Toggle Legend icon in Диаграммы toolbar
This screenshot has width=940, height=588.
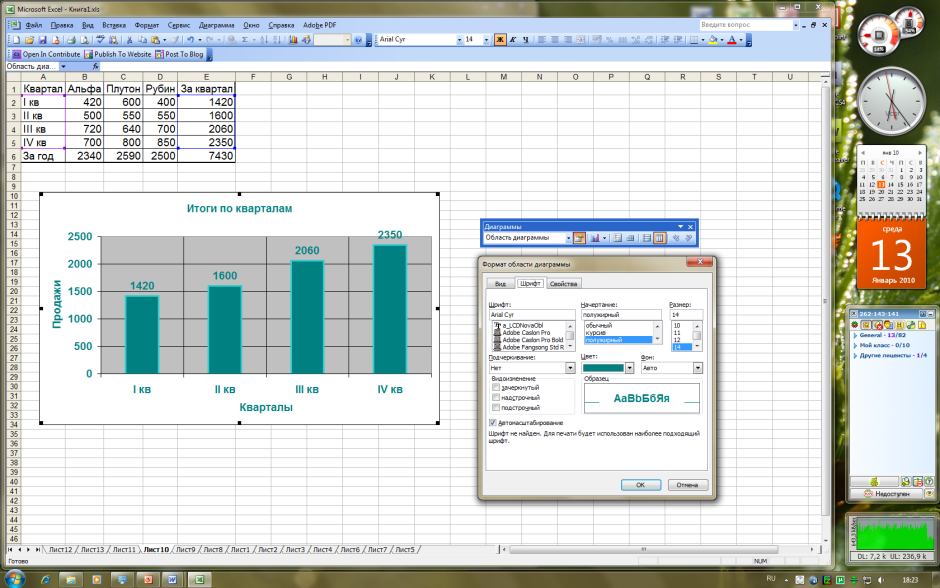point(617,238)
